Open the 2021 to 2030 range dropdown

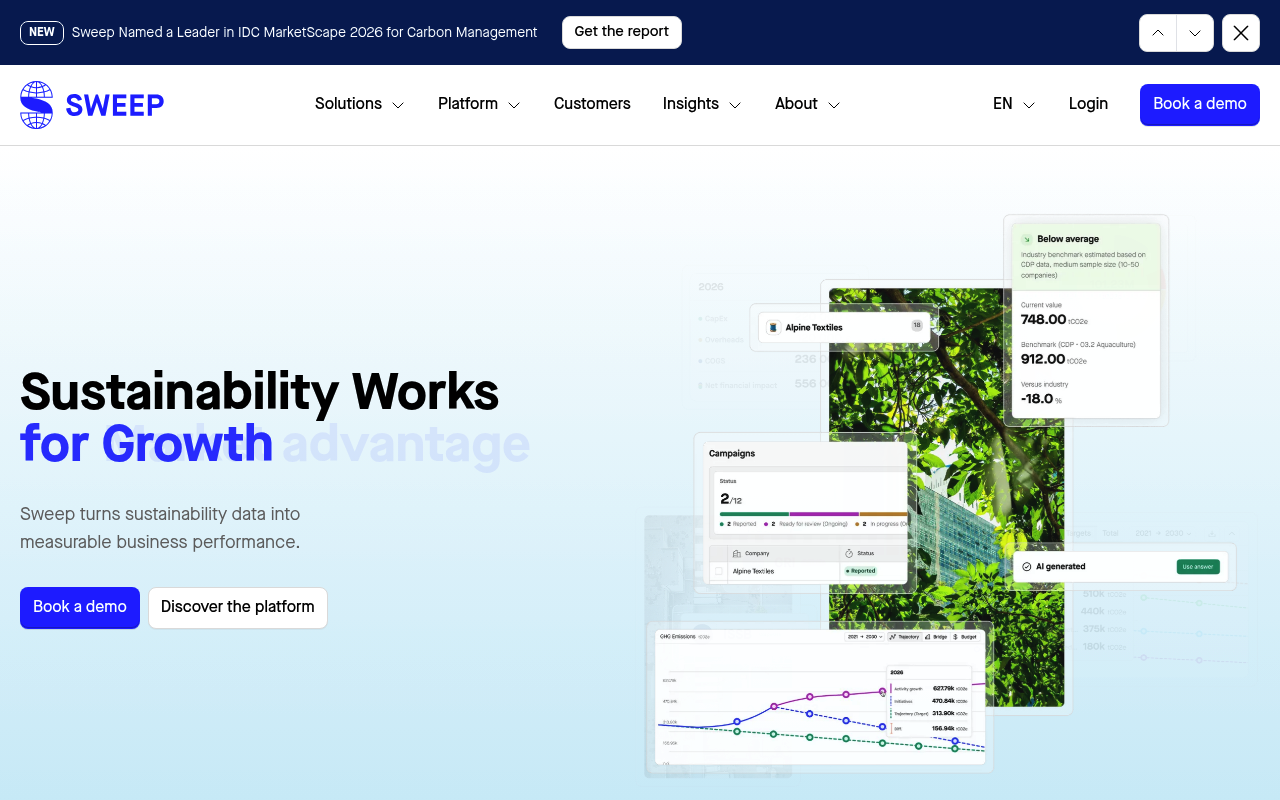point(864,637)
